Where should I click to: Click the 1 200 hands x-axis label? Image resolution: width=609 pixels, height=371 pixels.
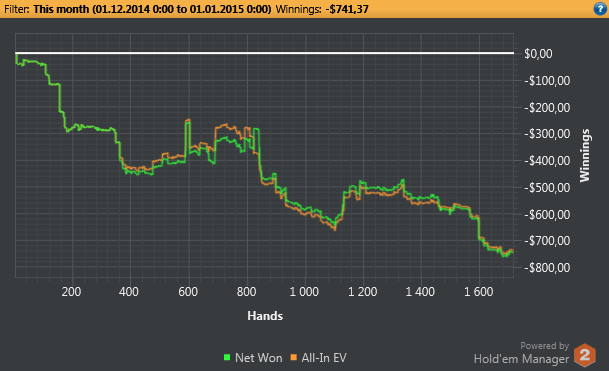coord(362,292)
